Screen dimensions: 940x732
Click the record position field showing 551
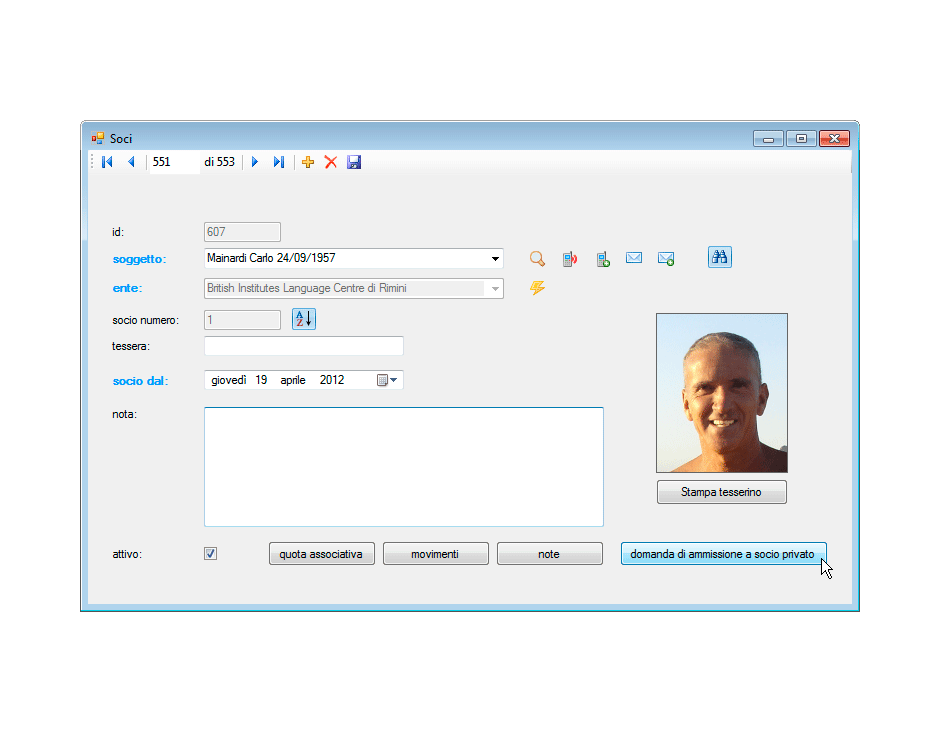174,162
